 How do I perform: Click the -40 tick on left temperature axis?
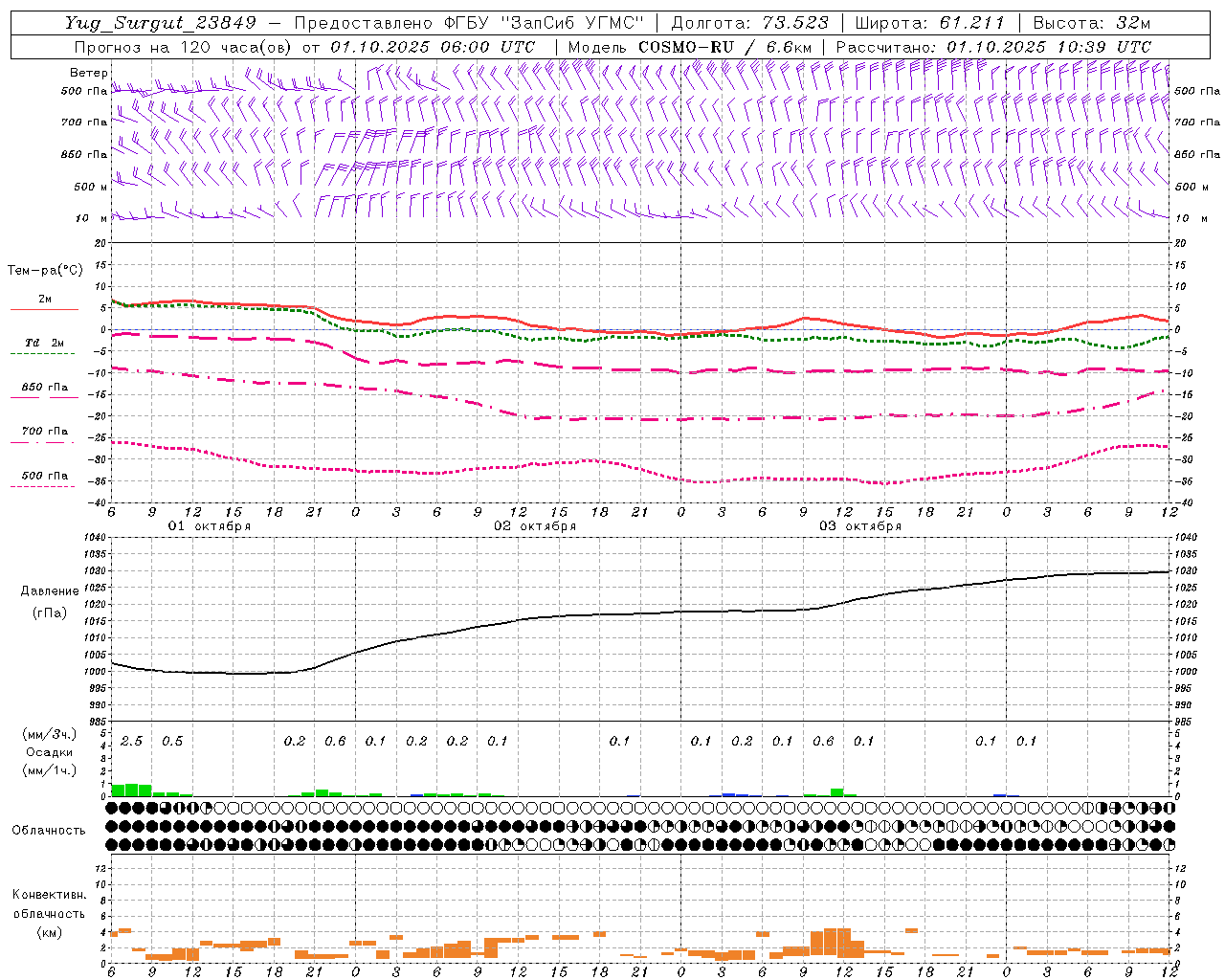tap(99, 503)
